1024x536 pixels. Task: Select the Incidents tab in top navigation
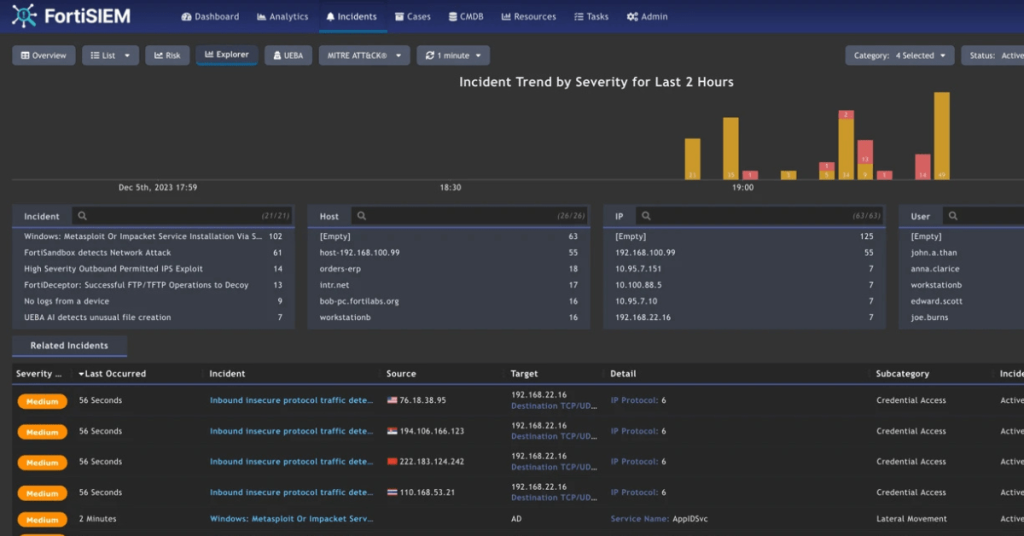point(351,16)
